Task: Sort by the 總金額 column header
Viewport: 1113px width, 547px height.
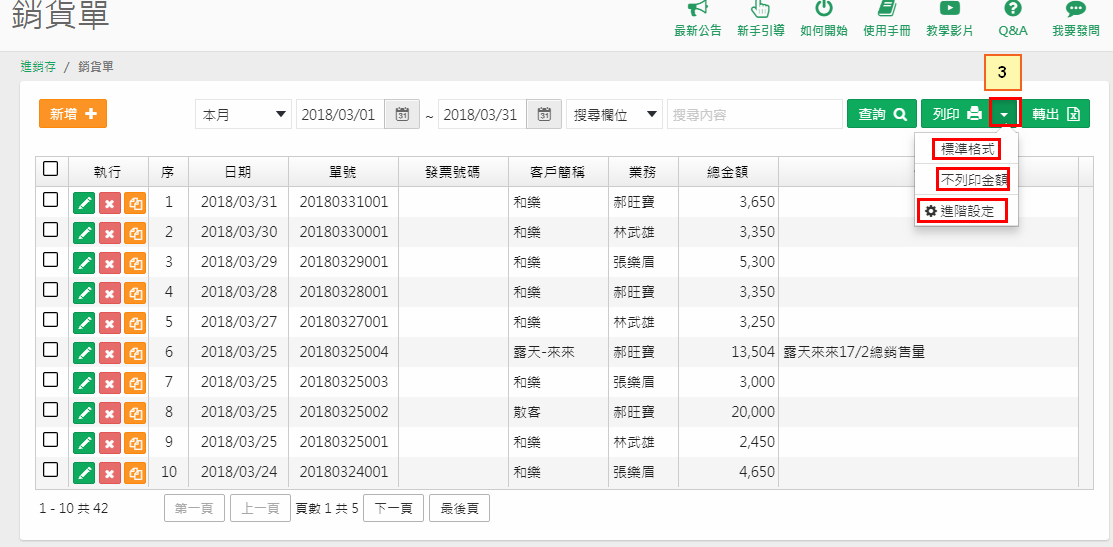Action: click(728, 171)
